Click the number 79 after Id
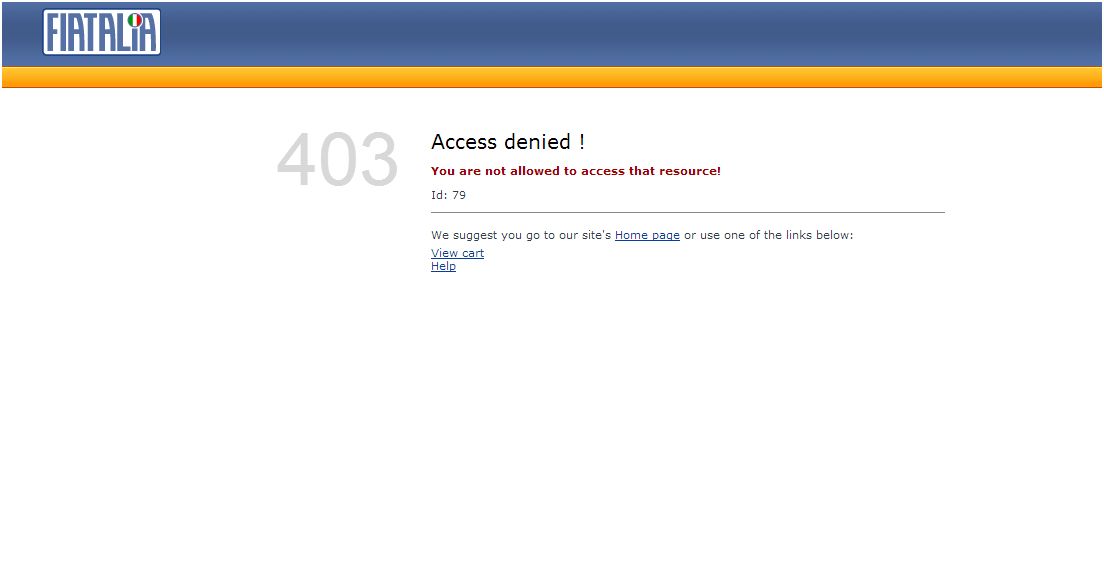The width and height of the screenshot is (1104, 572). tap(459, 195)
